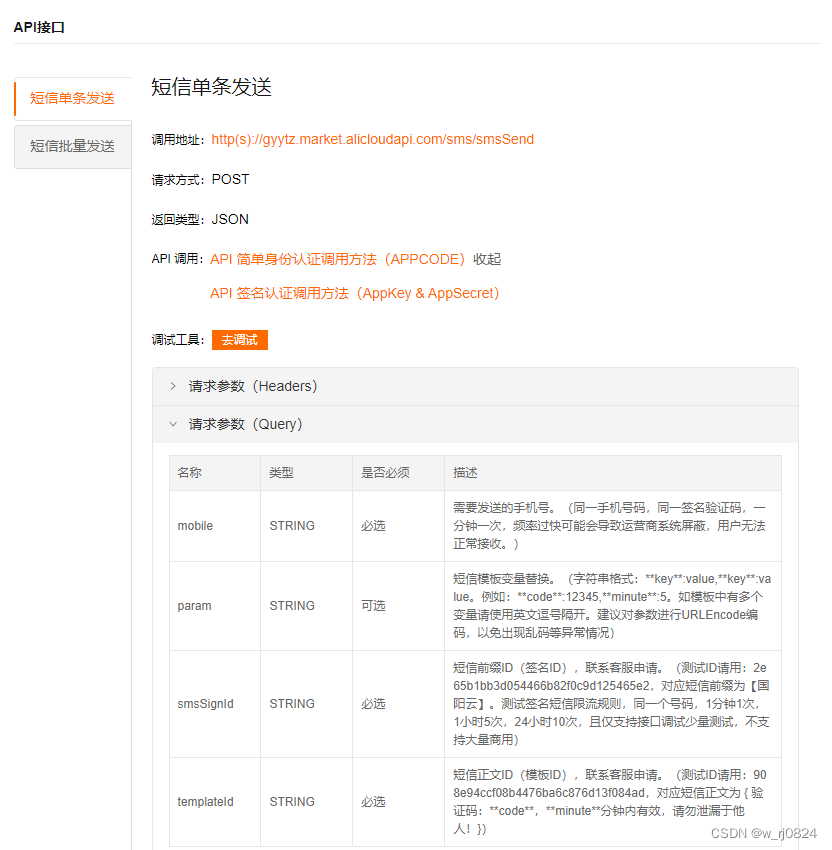The width and height of the screenshot is (832, 850).
Task: Click 可选 in the param row
Action: click(x=373, y=606)
